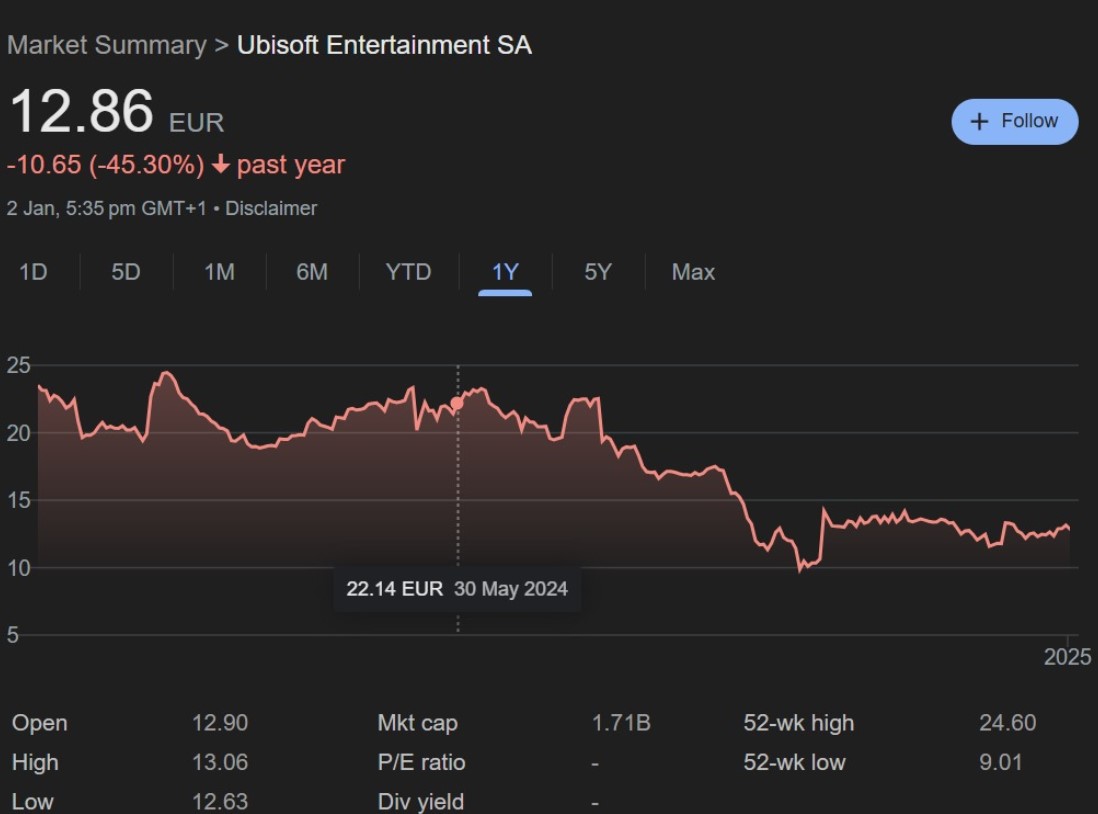The image size is (1098, 814).
Task: Select the 1Y range tab
Action: point(505,272)
